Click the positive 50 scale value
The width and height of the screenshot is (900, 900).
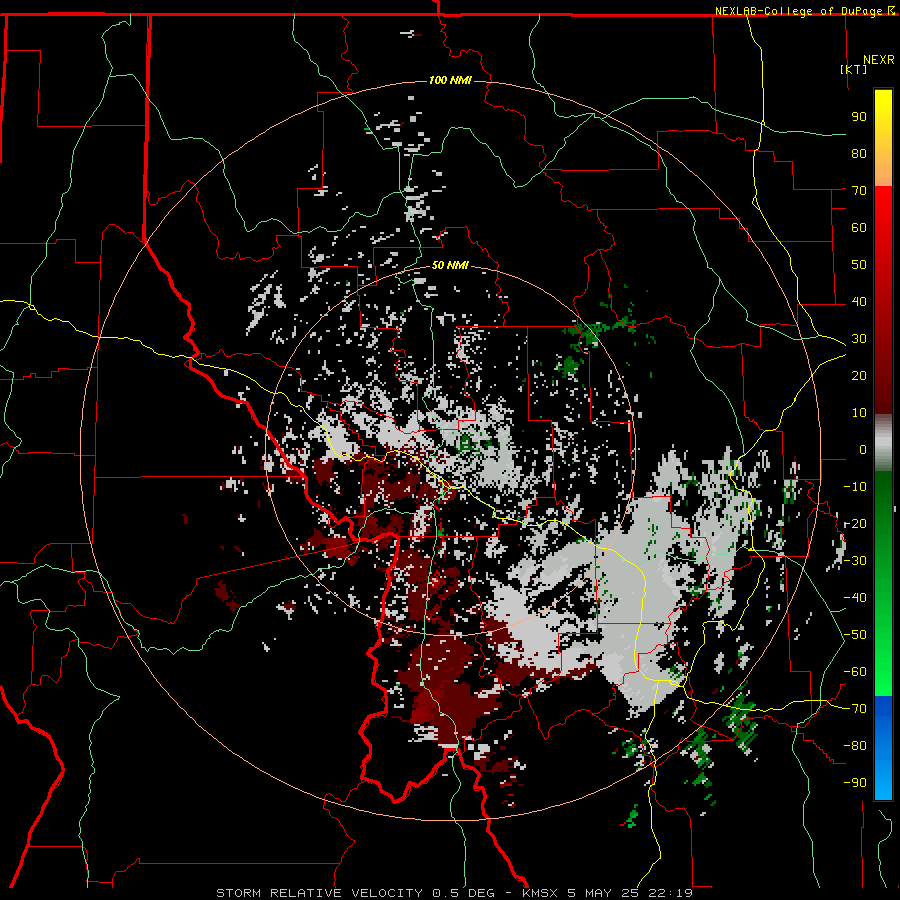click(x=859, y=265)
